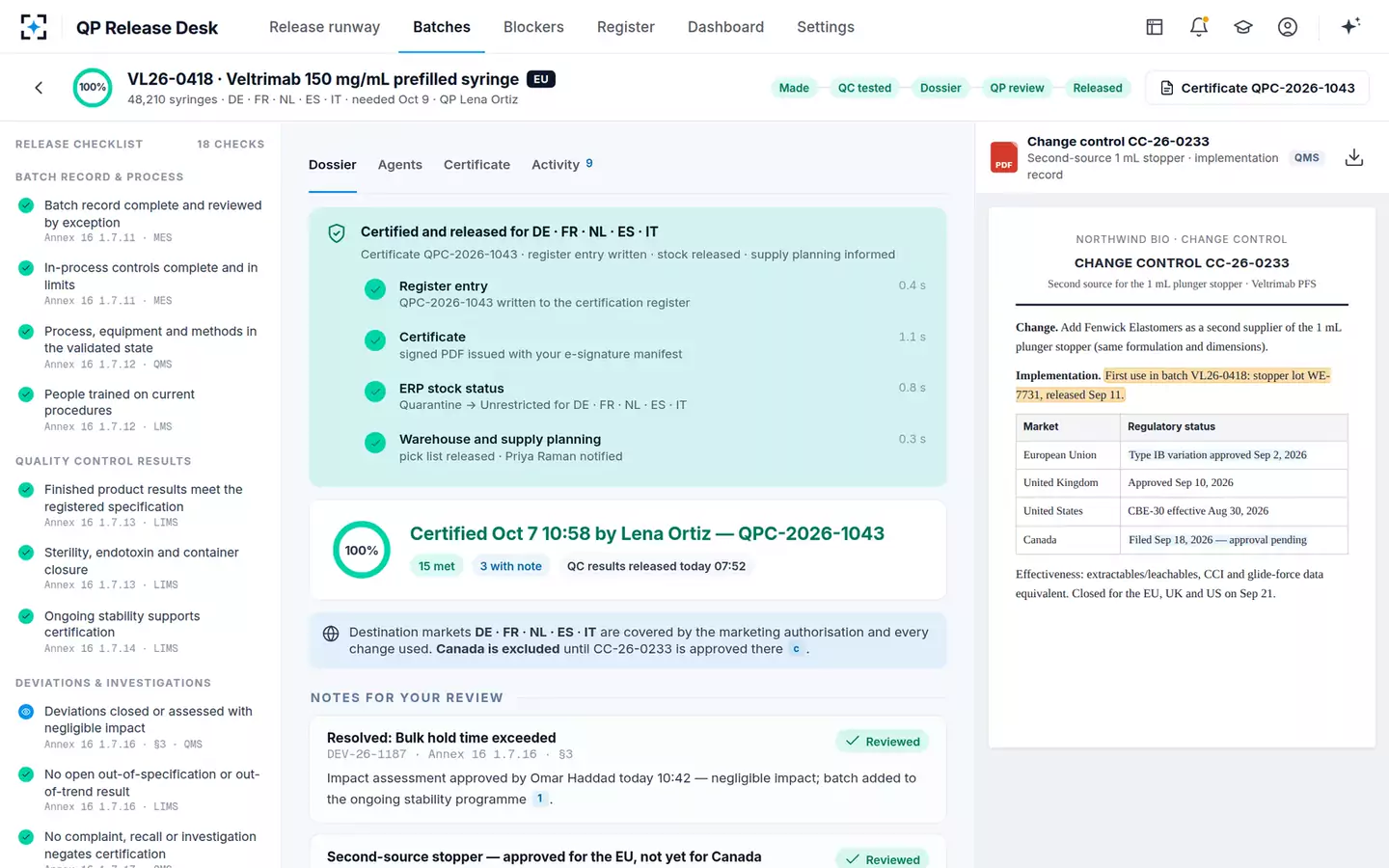The image size is (1389, 868).
Task: Open the Register page
Action: click(626, 27)
